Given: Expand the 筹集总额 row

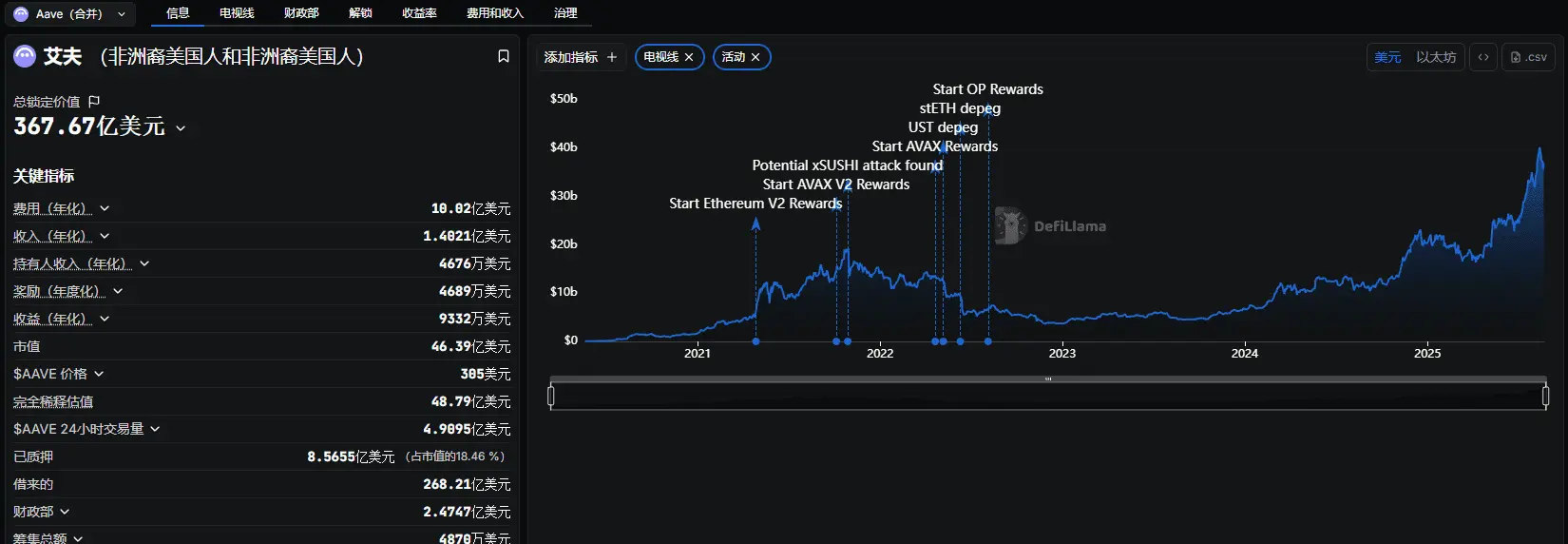Looking at the screenshot, I should (78, 538).
